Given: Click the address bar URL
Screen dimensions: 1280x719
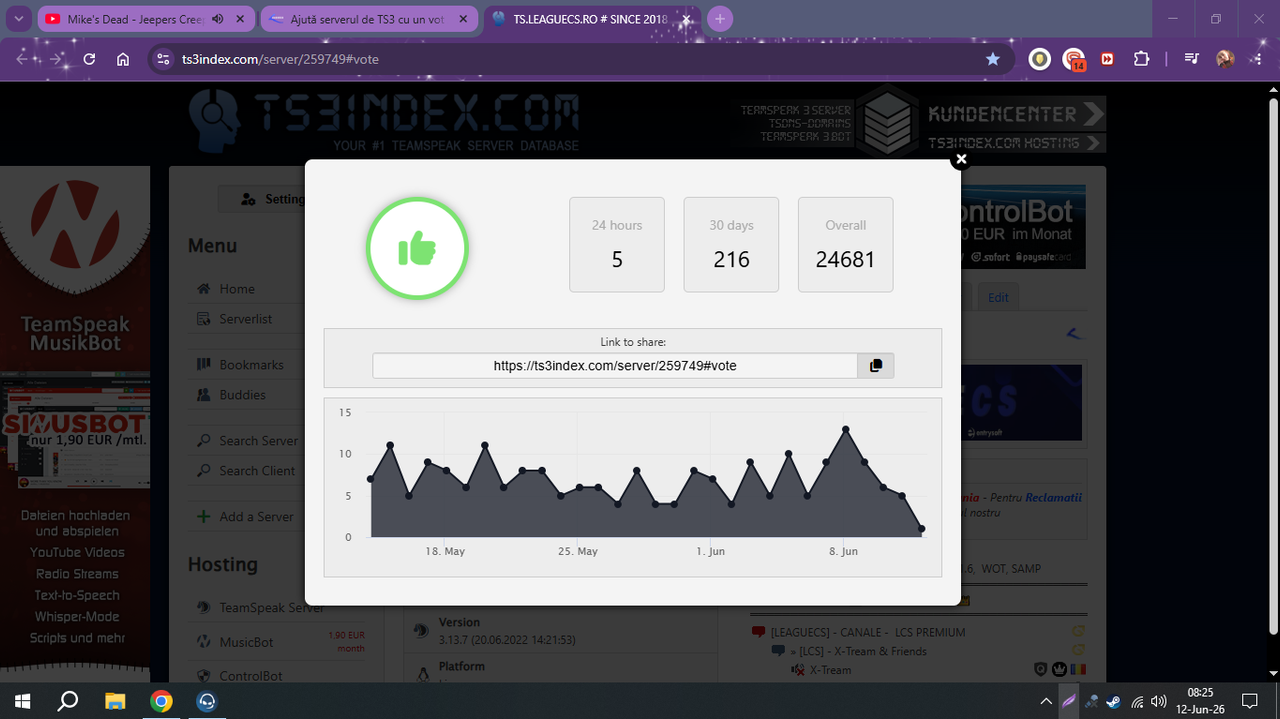Looking at the screenshot, I should click(x=280, y=59).
